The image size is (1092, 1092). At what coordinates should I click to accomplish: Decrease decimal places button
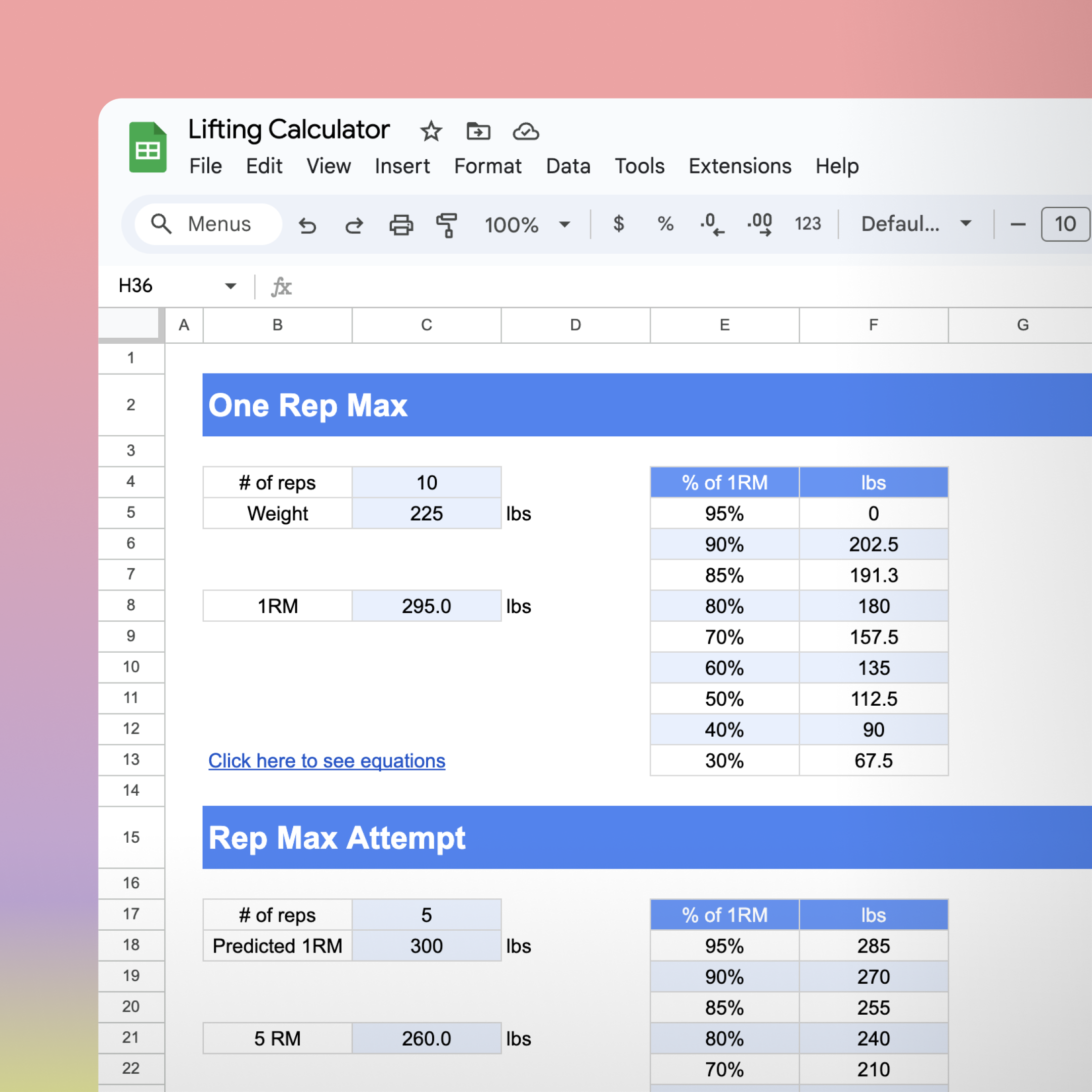712,224
